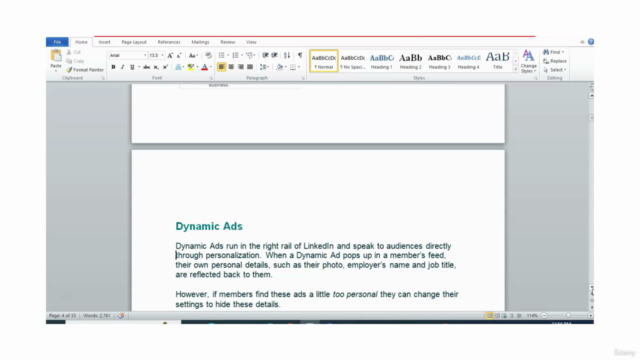This screenshot has width=640, height=360.
Task: Apply strikethrough formatting
Action: 147,67
